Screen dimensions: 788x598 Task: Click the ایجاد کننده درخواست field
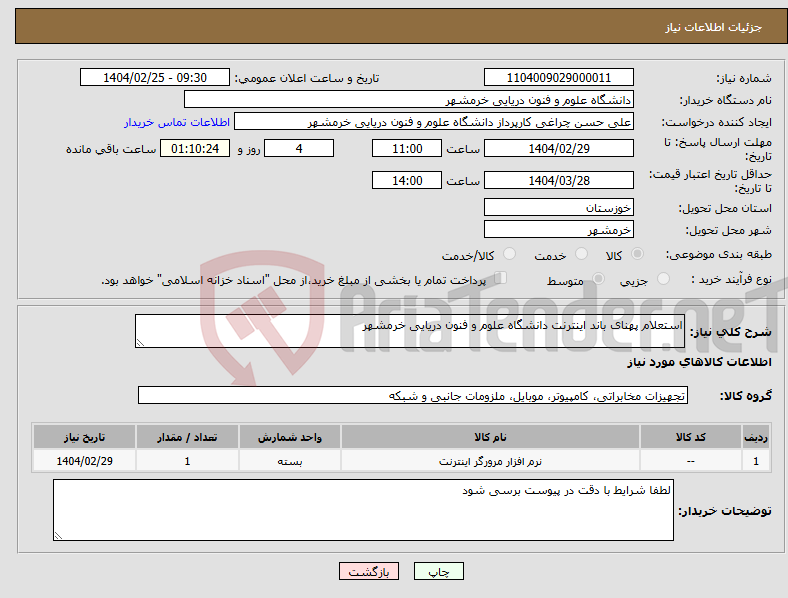(434, 122)
